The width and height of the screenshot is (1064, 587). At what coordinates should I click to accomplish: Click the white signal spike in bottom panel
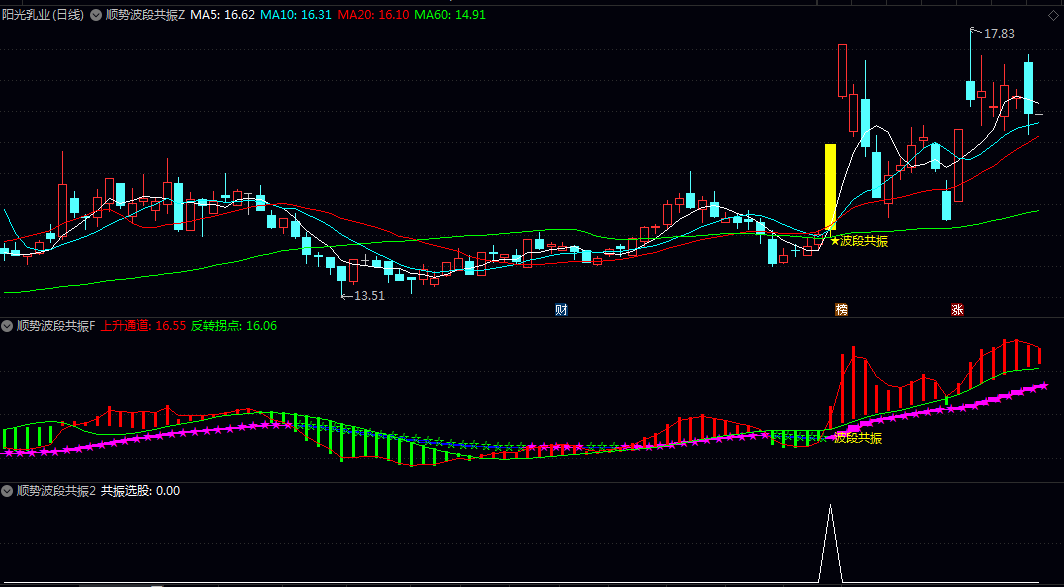[x=831, y=543]
